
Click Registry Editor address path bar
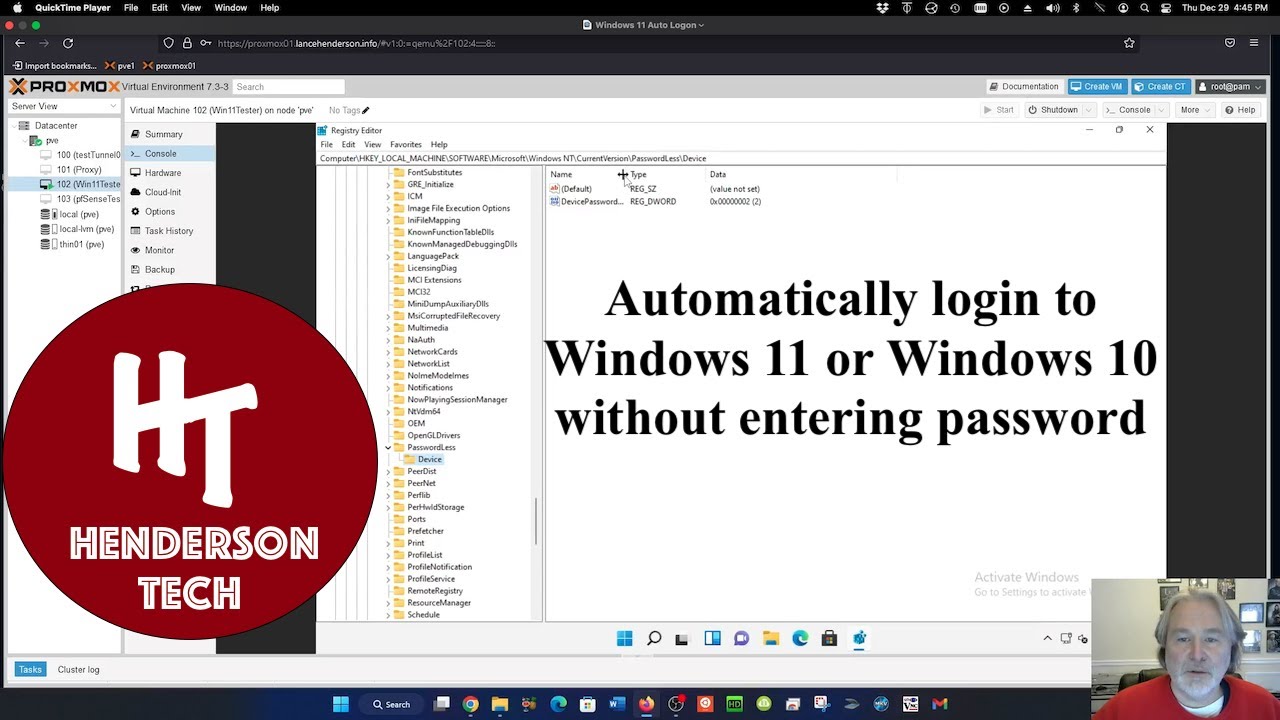click(x=740, y=158)
